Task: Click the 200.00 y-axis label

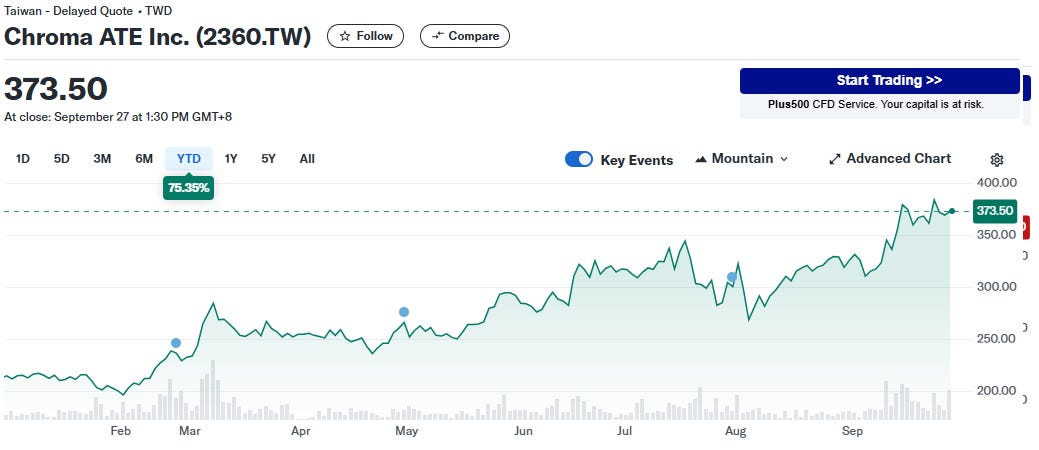Action: (997, 391)
